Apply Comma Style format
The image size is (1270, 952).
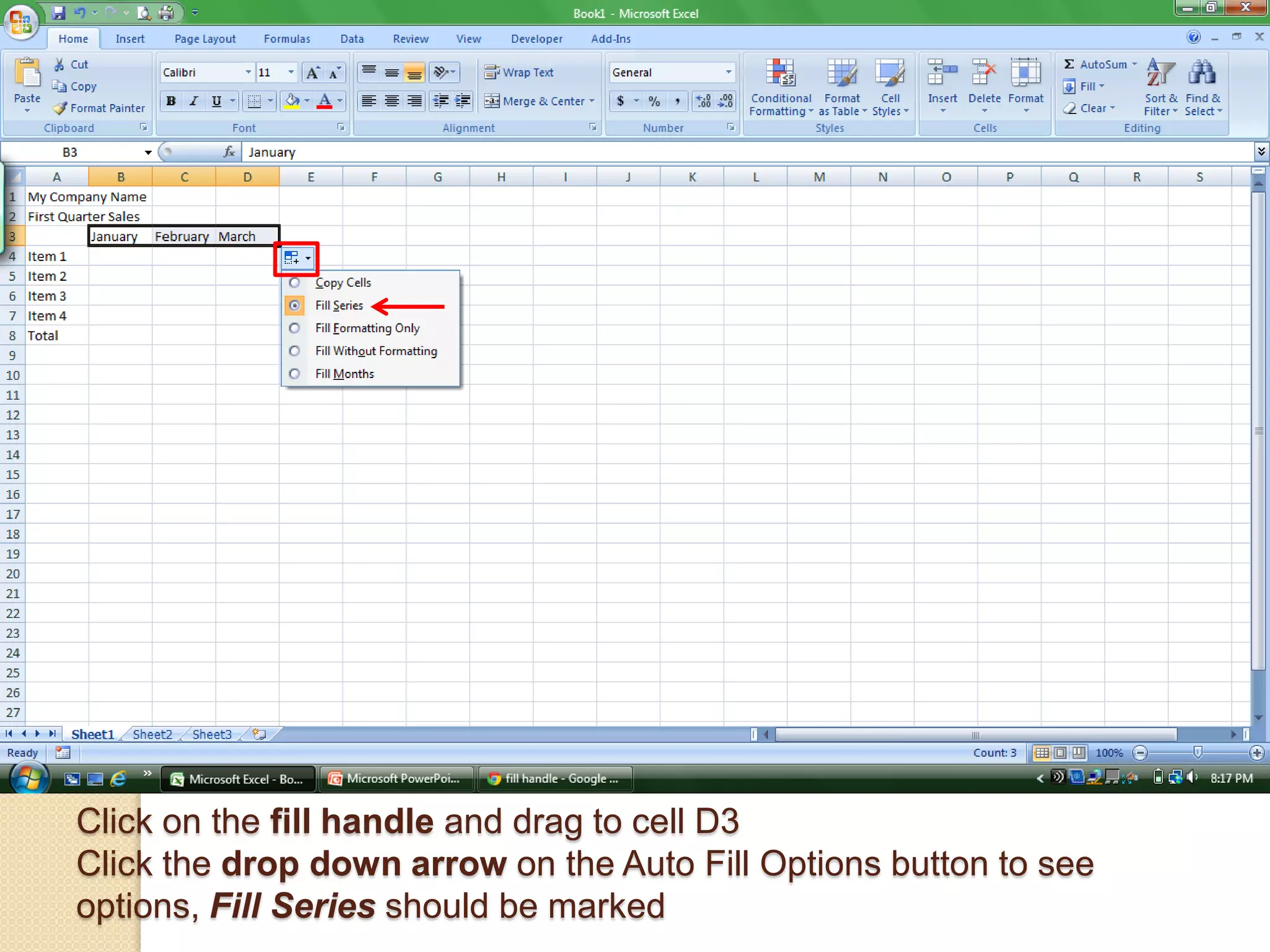pos(677,101)
